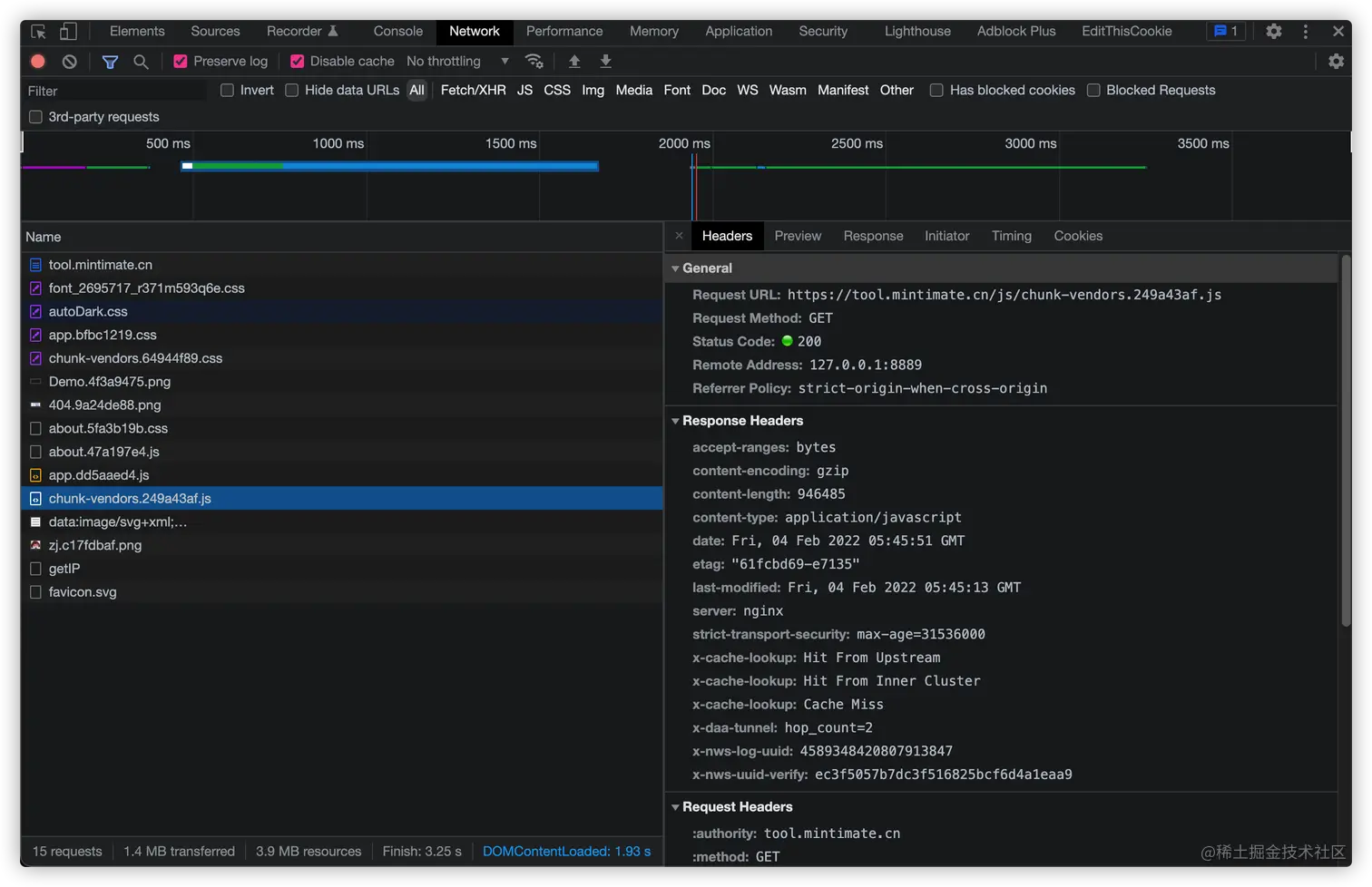Screen dimensions: 1372x887
Task: Open the Sources panel tab
Action: pos(215,32)
